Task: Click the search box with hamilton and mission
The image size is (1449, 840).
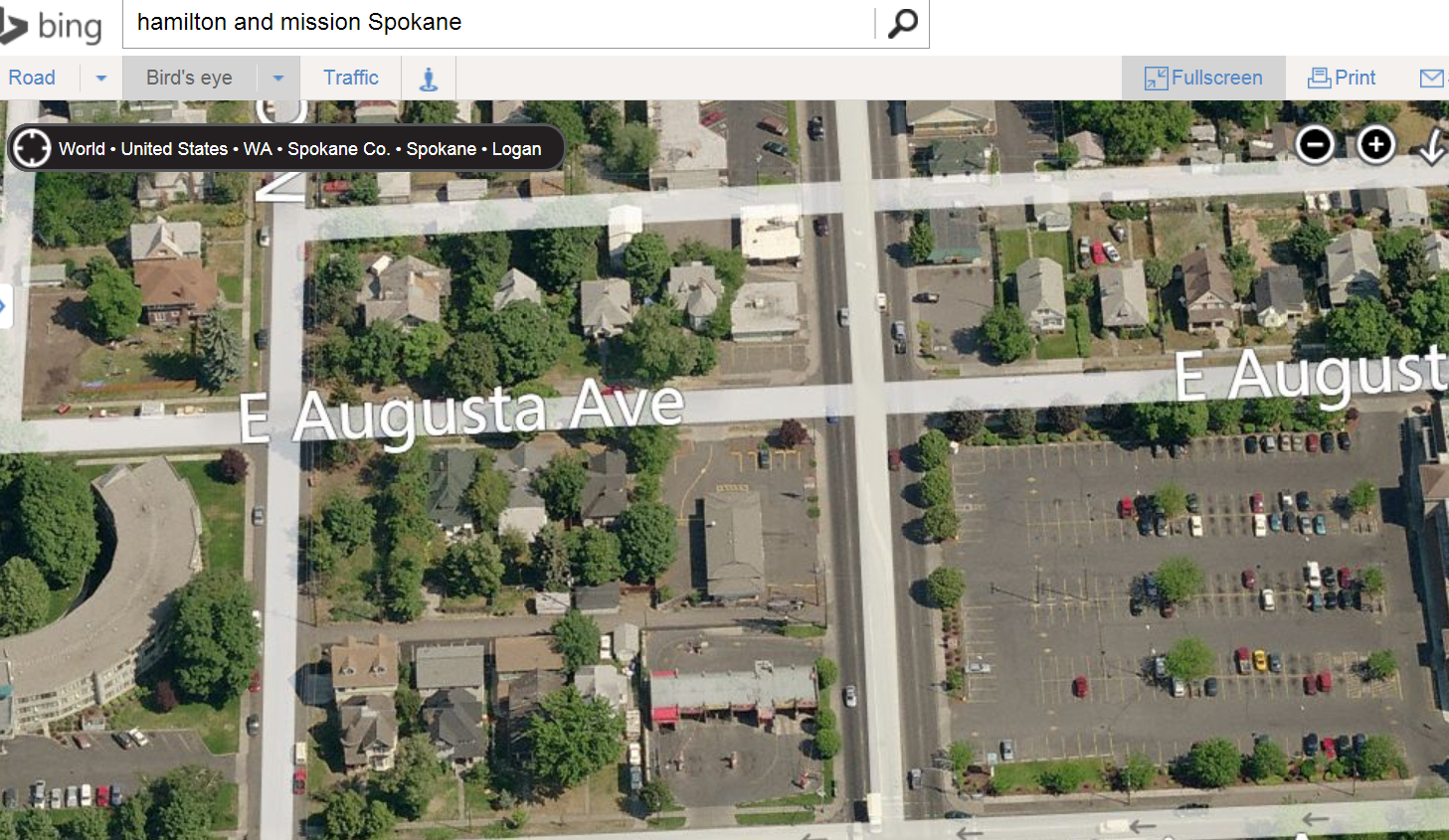Action: 497,23
